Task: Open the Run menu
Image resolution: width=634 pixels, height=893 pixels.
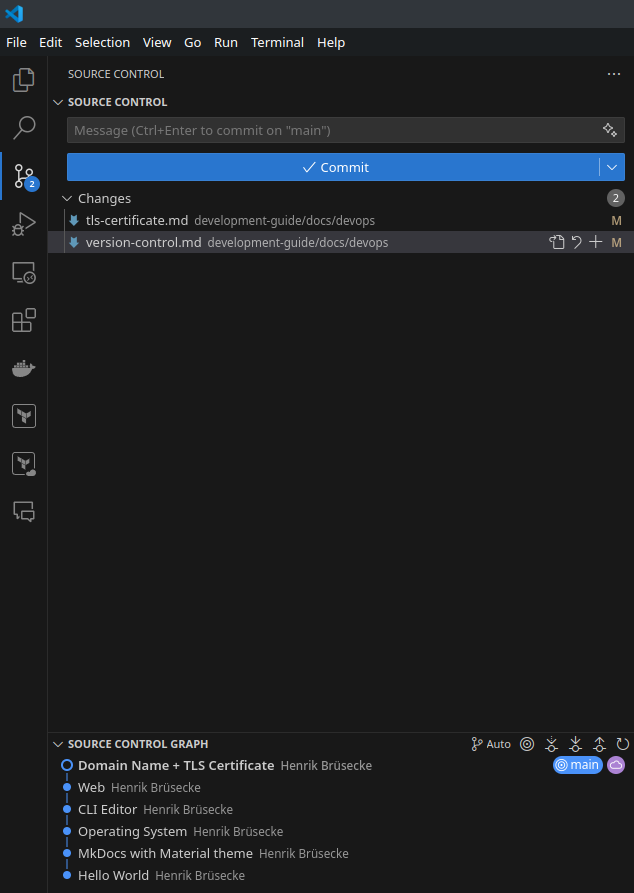Action: tap(226, 43)
